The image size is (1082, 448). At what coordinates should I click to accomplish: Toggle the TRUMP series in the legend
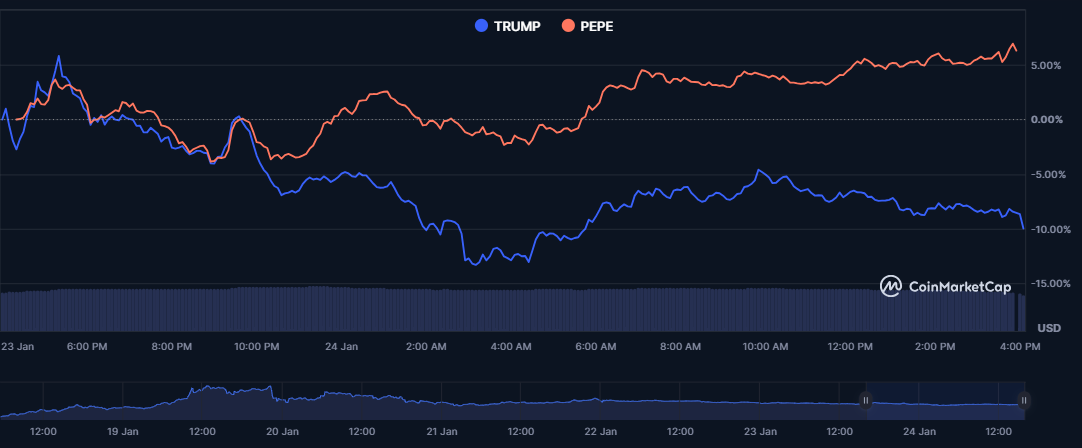click(x=508, y=26)
